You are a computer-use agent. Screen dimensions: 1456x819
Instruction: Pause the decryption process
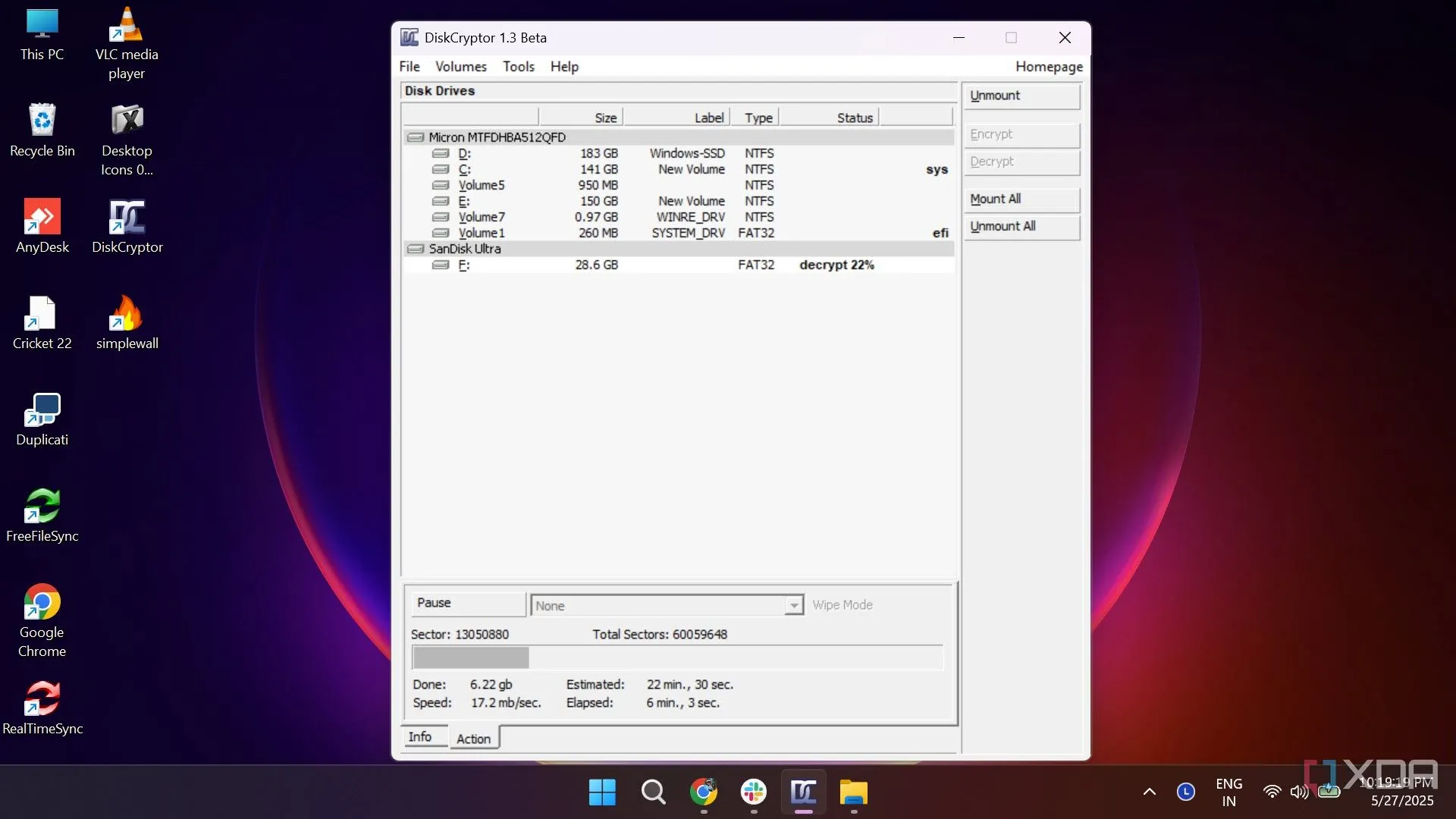tap(466, 603)
